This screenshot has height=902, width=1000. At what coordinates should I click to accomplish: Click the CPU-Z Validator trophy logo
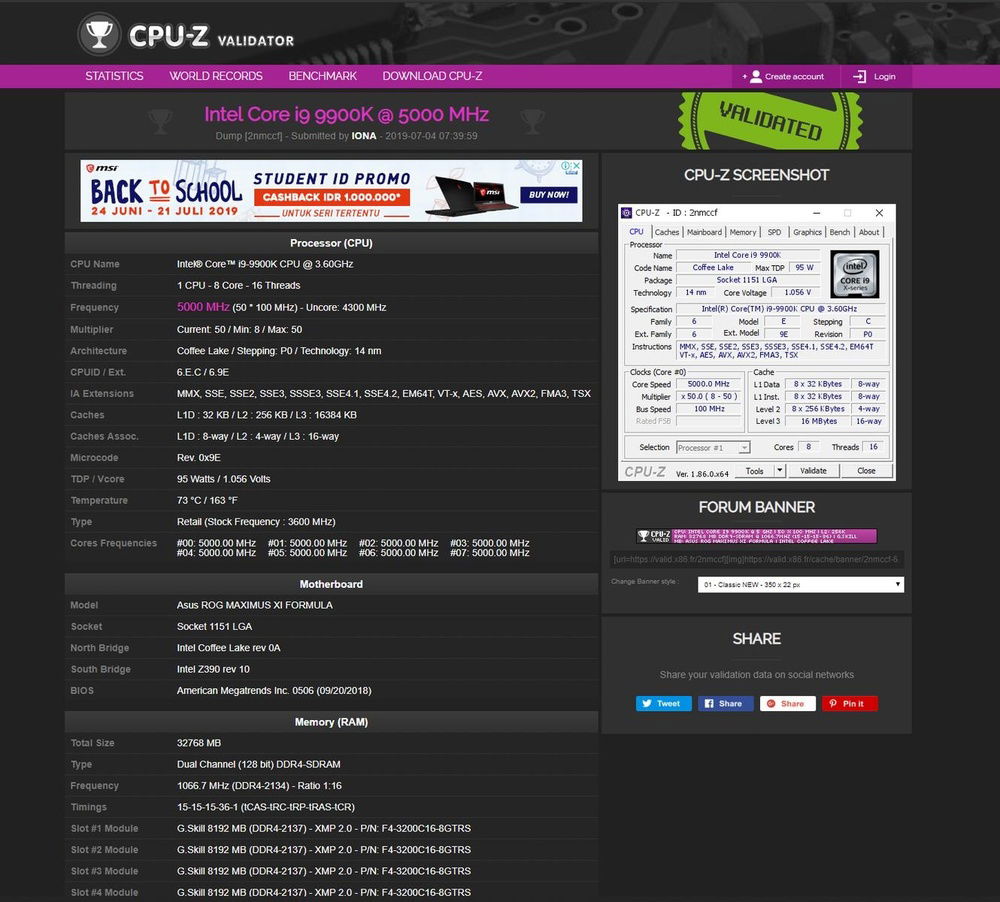pyautogui.click(x=97, y=32)
